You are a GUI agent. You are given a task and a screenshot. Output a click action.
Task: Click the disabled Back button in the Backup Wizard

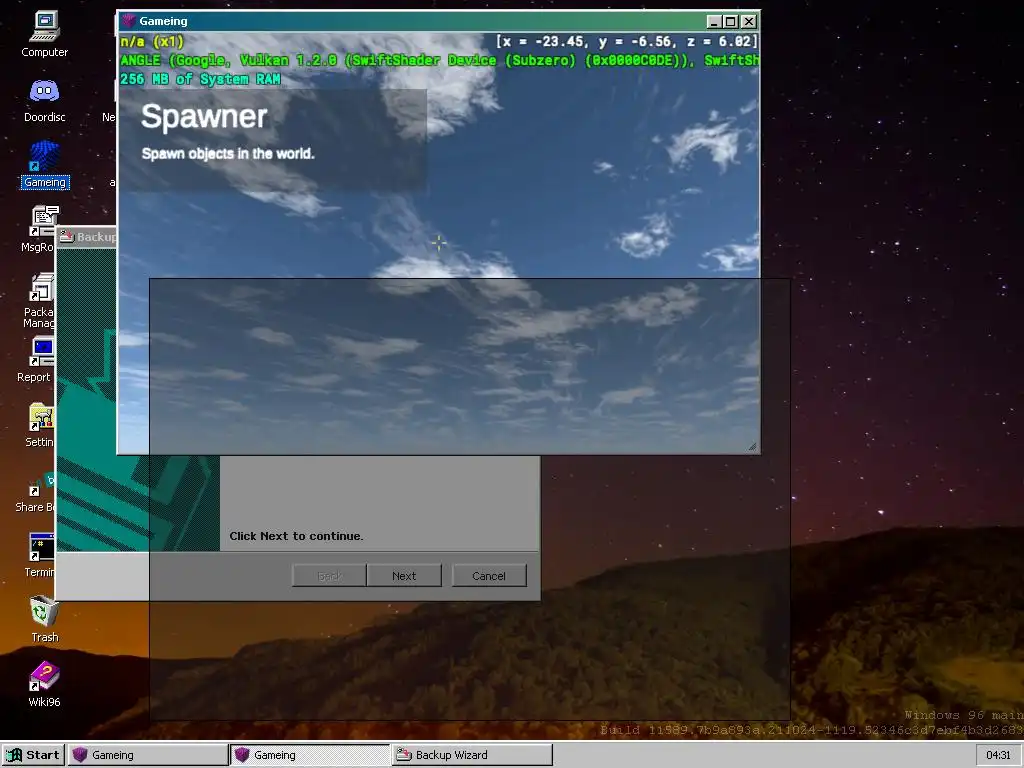pos(329,576)
